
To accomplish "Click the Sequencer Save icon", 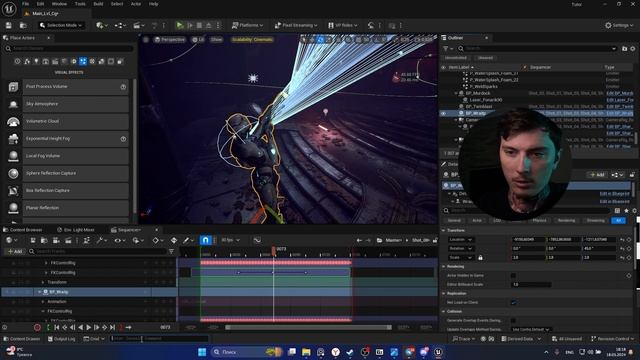I will pos(33,240).
